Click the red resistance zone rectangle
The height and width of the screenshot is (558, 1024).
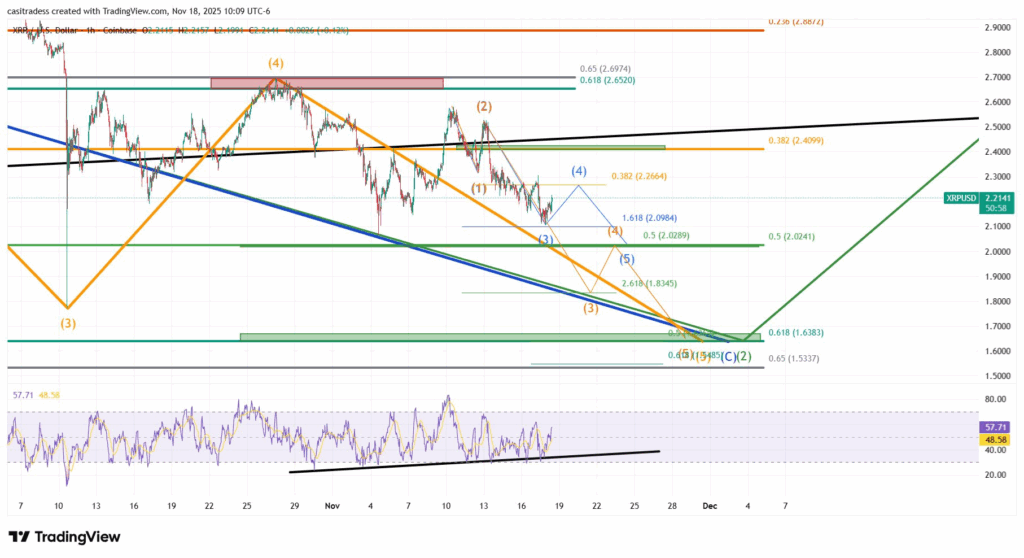point(326,83)
